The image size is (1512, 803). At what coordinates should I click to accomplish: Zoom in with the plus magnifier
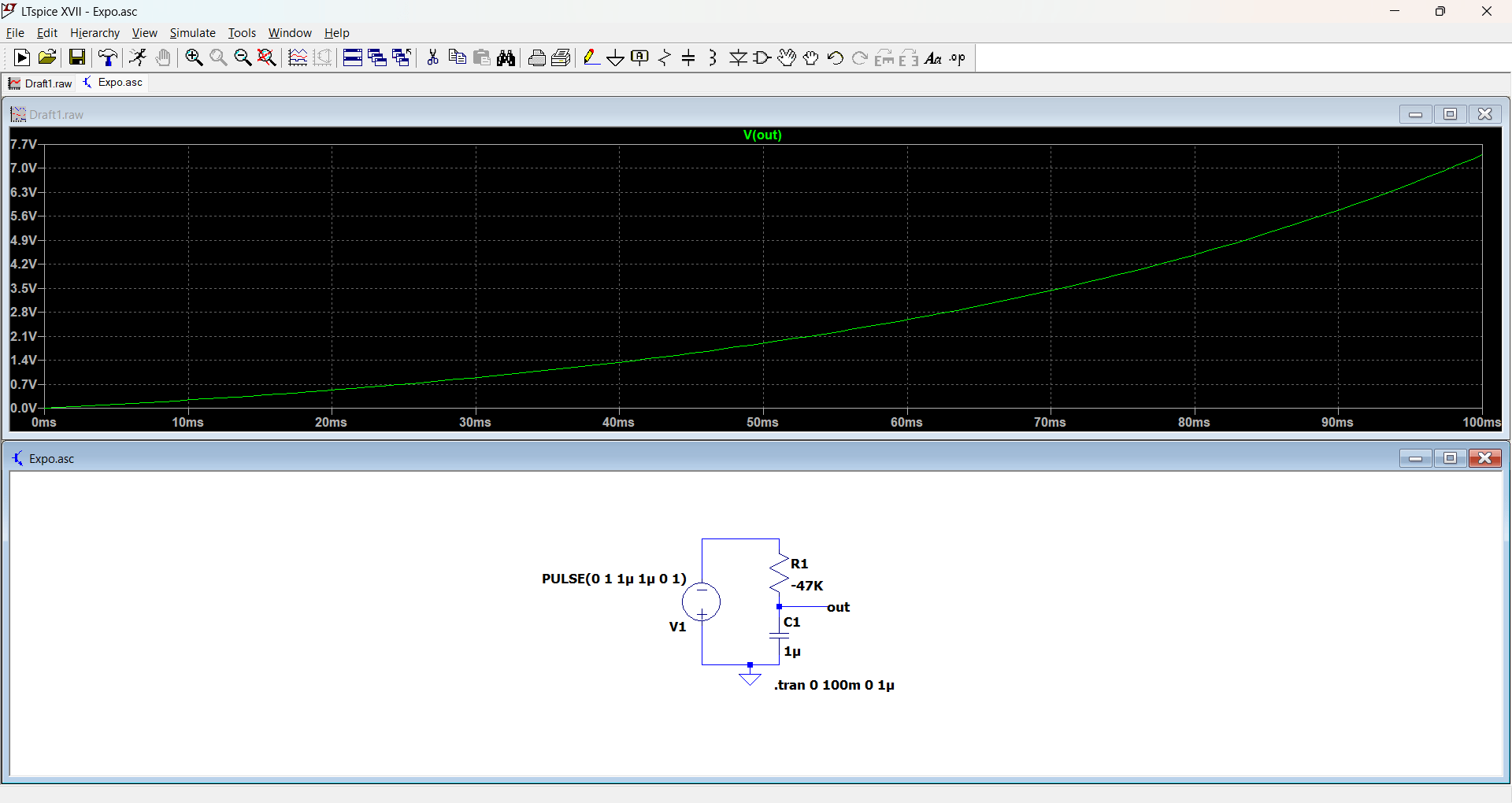point(194,57)
